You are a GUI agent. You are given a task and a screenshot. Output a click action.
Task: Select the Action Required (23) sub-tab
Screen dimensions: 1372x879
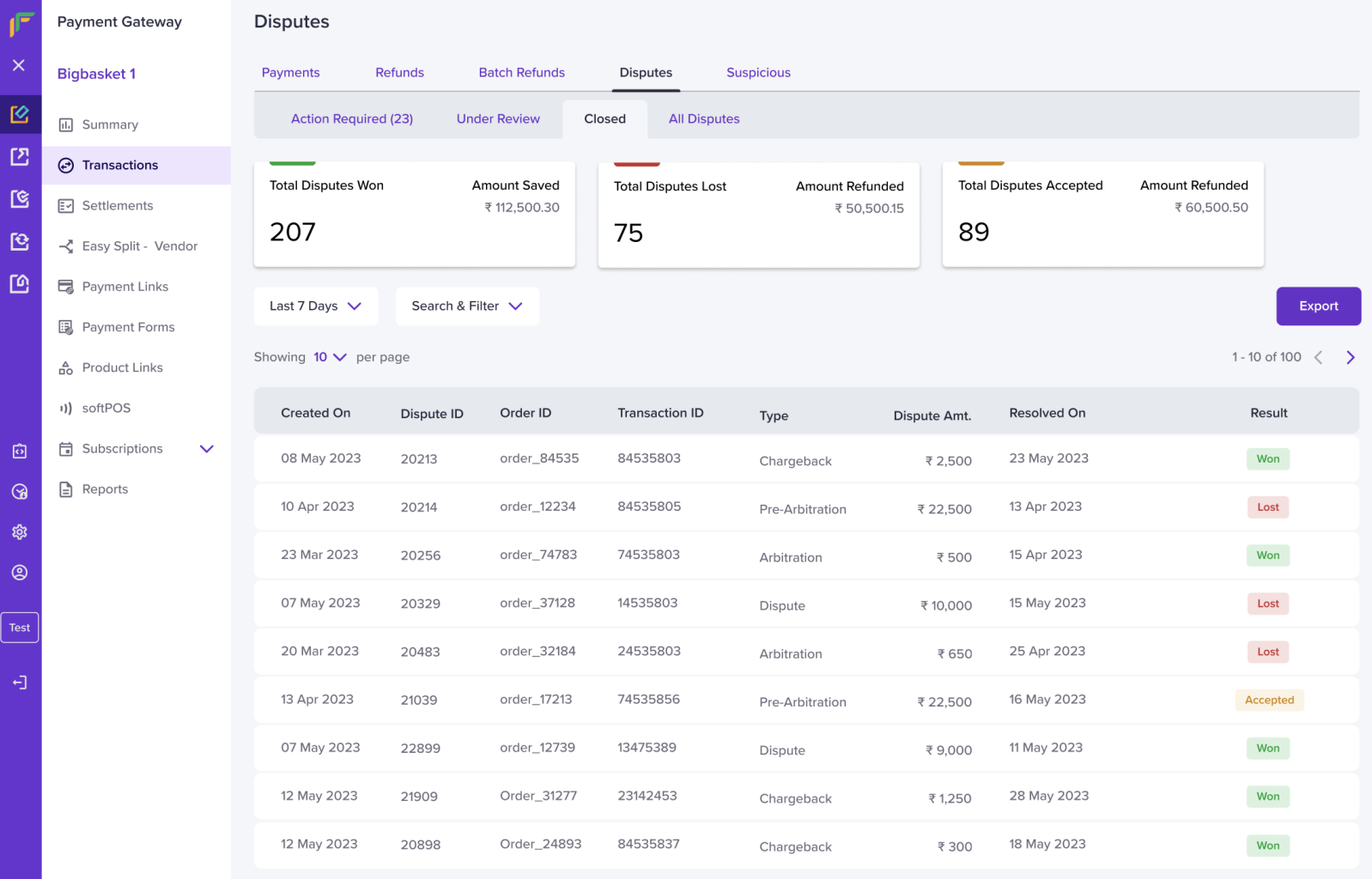(x=352, y=119)
